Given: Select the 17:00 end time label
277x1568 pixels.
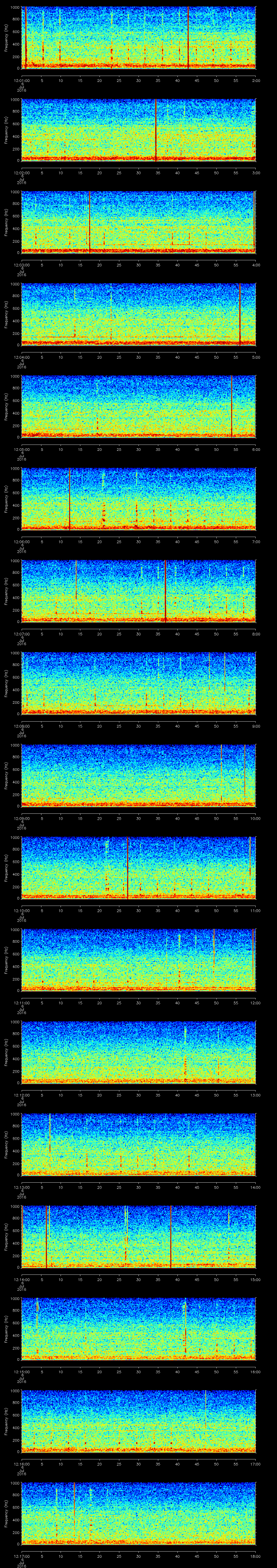Looking at the screenshot, I should pyautogui.click(x=255, y=1464).
